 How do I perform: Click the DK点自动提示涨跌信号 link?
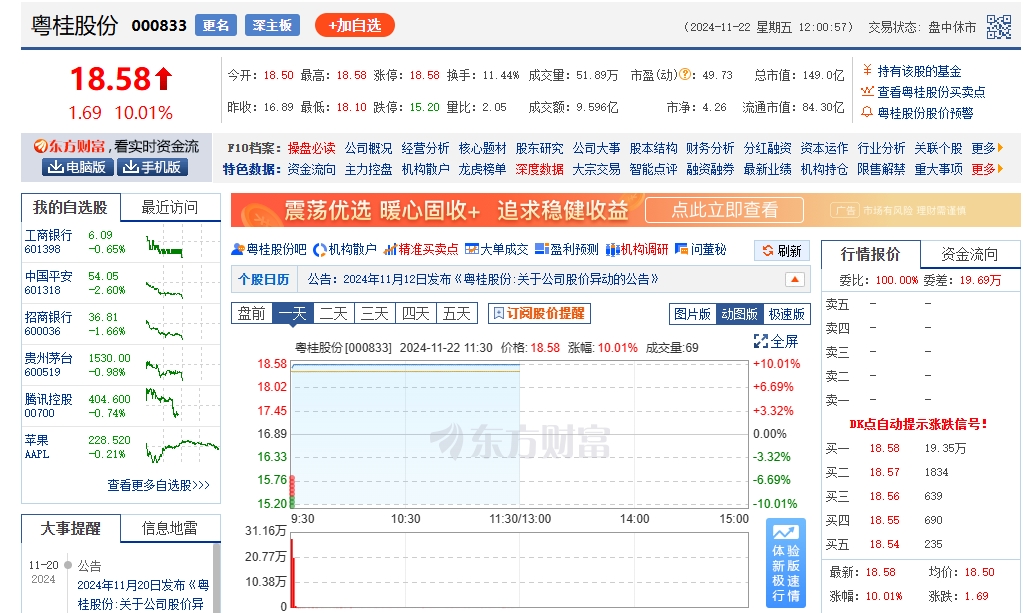(x=918, y=424)
